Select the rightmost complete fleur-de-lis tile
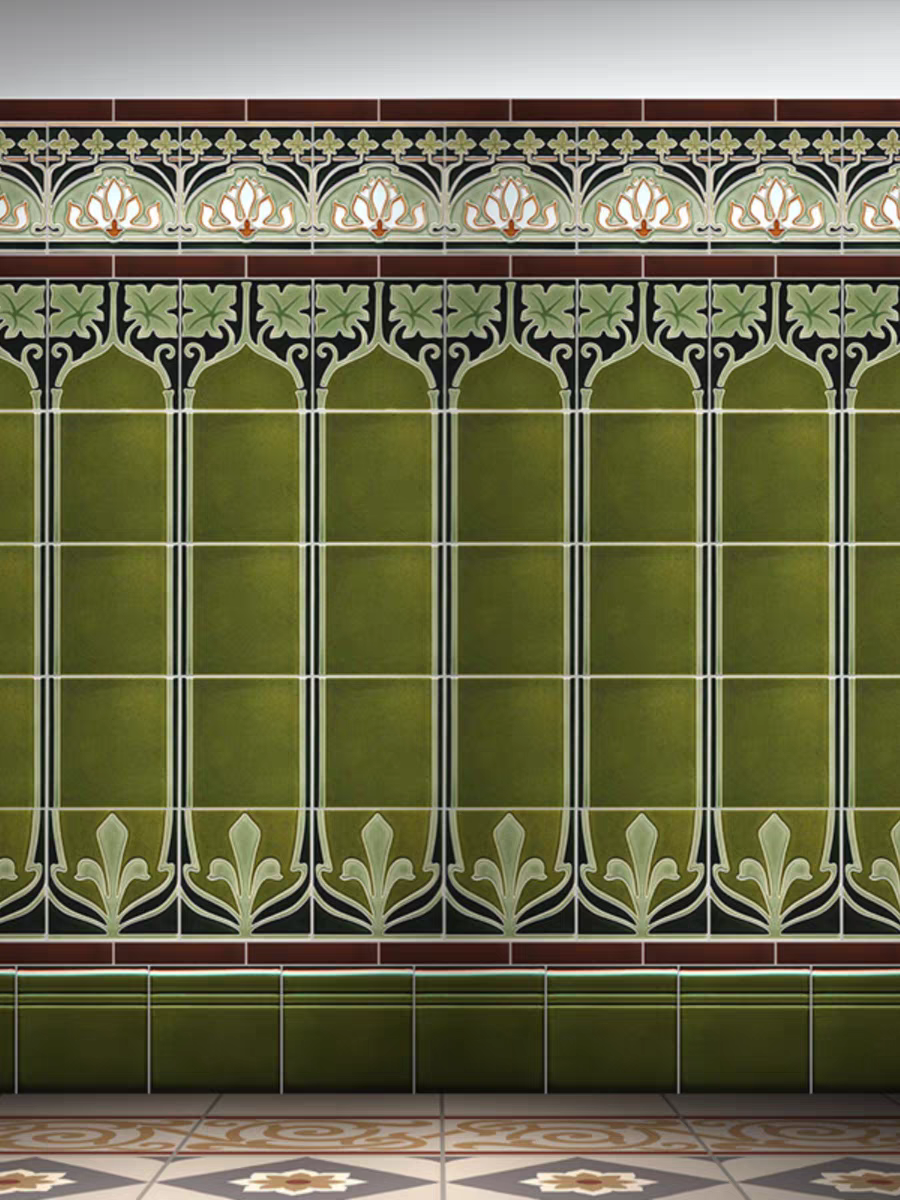The image size is (900, 1200). coord(775,870)
